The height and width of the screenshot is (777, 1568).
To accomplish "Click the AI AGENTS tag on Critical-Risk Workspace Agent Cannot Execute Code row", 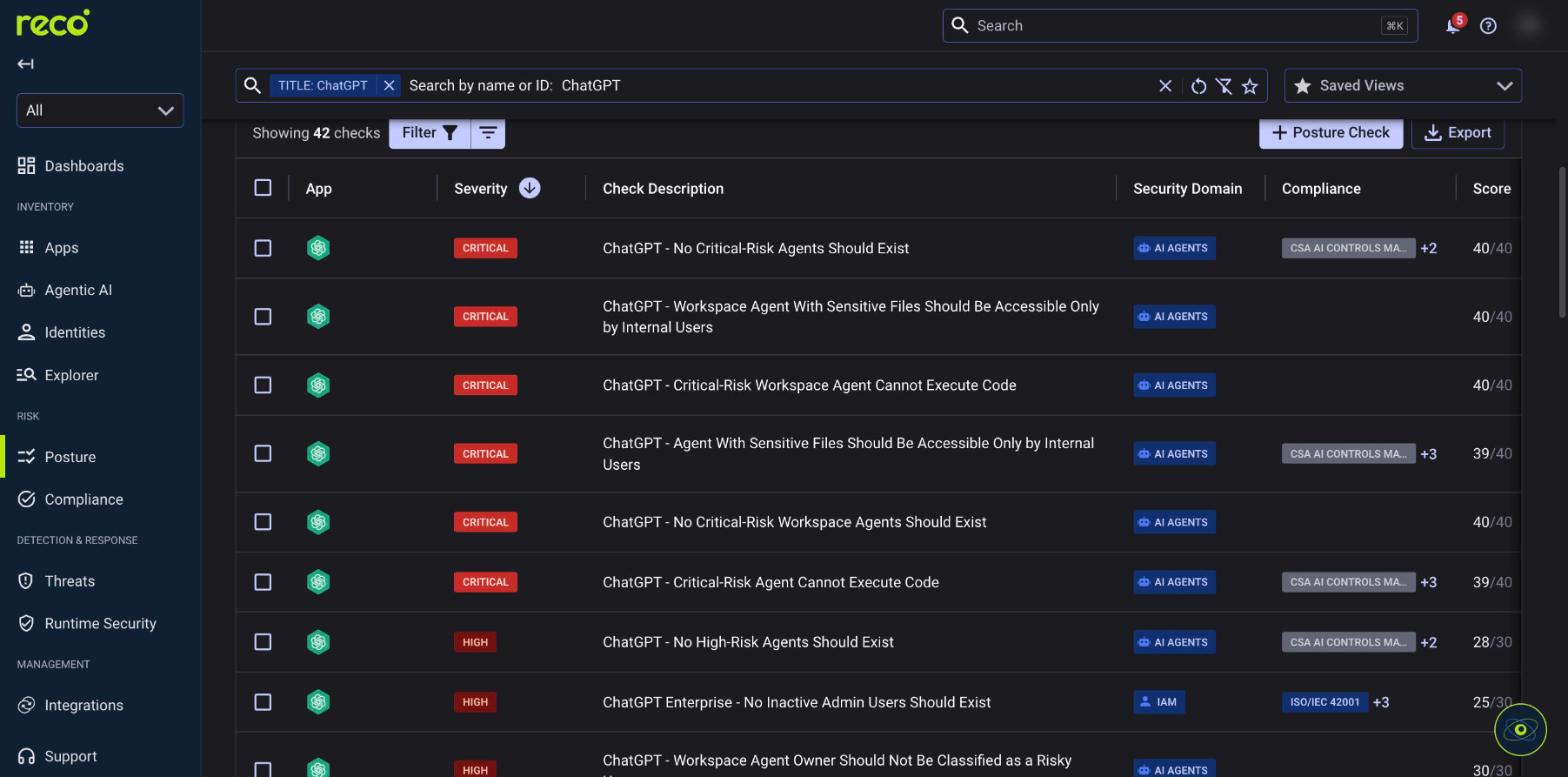I will tap(1174, 385).
